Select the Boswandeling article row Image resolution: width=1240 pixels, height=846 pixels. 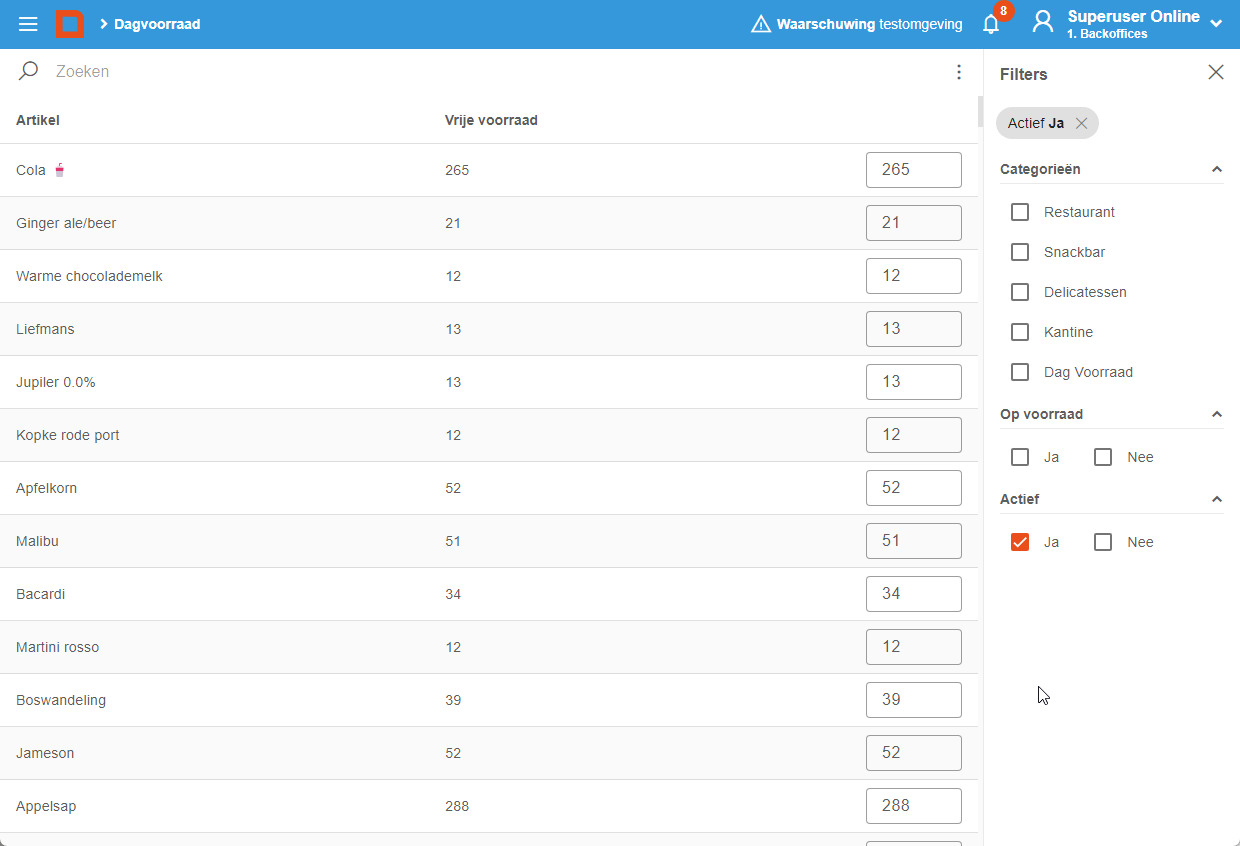click(489, 700)
